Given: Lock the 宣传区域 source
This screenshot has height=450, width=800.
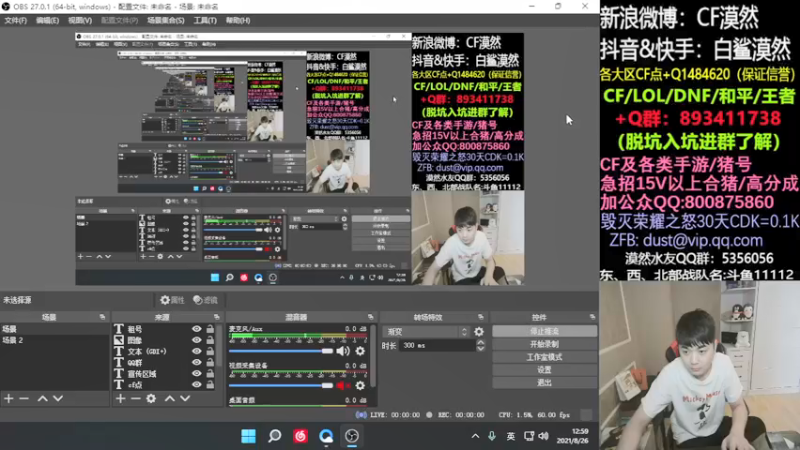Looking at the screenshot, I should tap(210, 374).
